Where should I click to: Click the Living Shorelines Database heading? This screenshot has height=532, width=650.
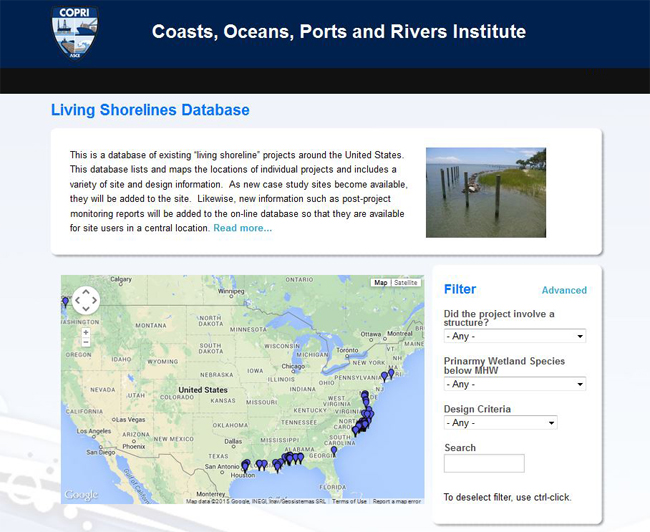[x=150, y=110]
